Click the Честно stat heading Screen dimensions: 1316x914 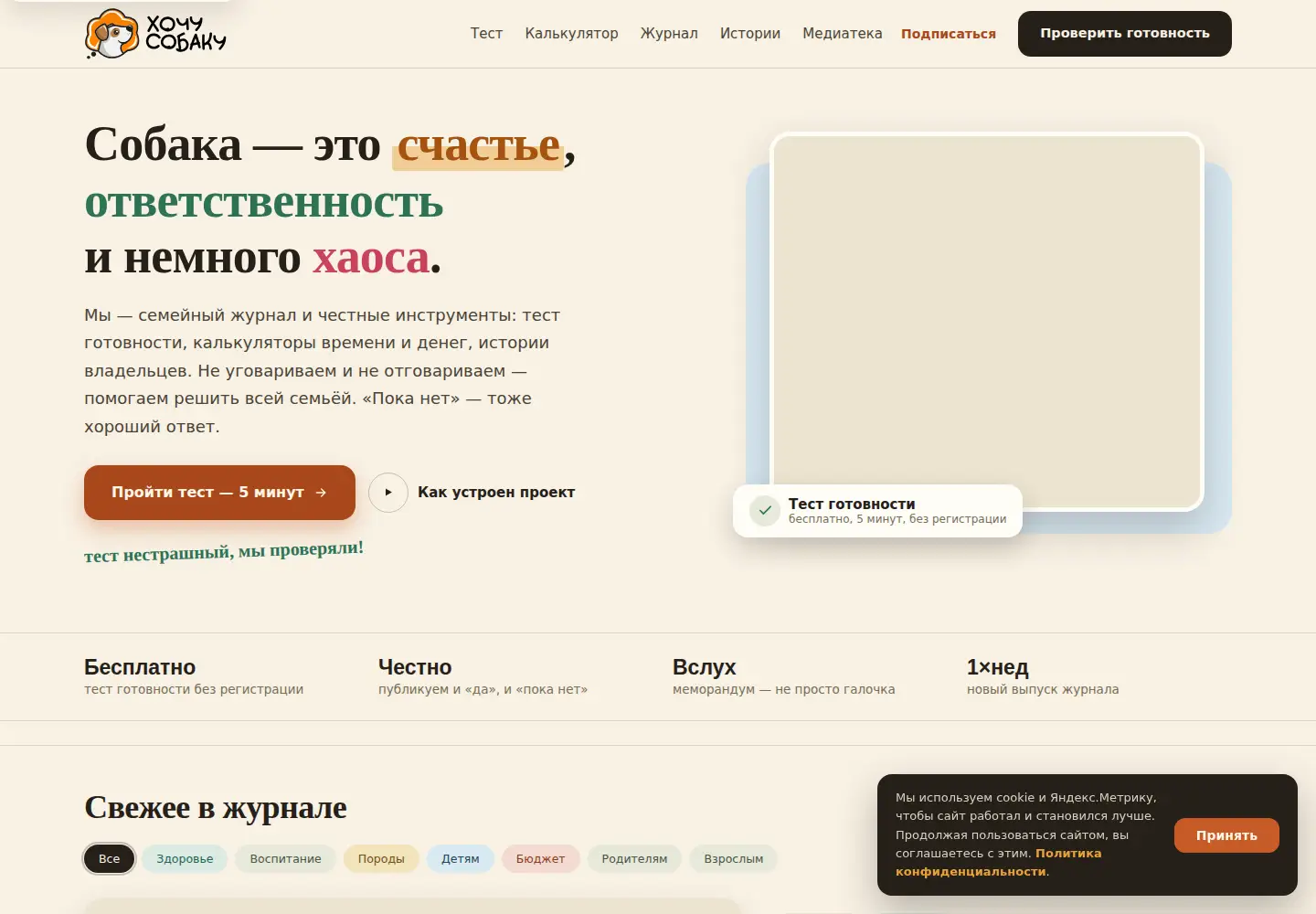tap(415, 667)
